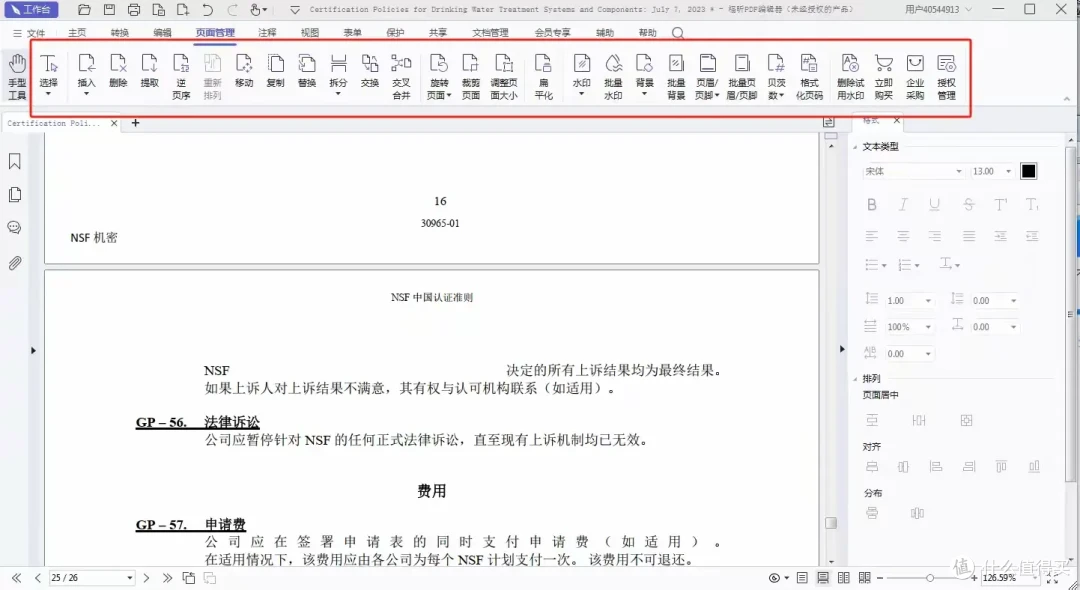Screen dimensions: 1080x590
Task: Open the page thumbnails panel in sidebar
Action: point(14,195)
